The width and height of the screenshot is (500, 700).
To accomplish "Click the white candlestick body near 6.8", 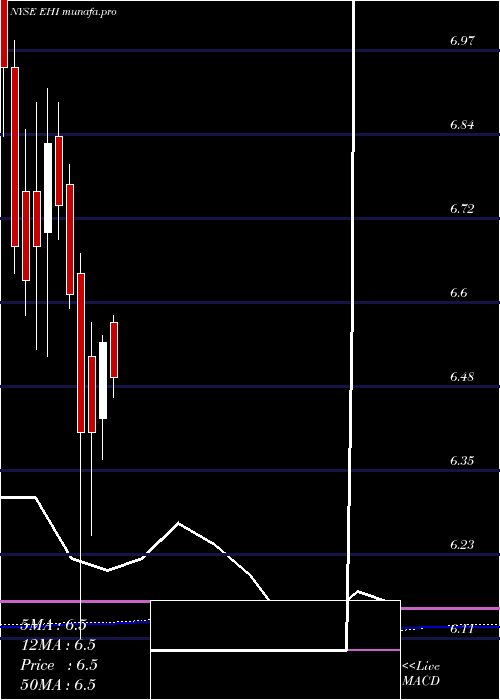I will click(x=48, y=188).
